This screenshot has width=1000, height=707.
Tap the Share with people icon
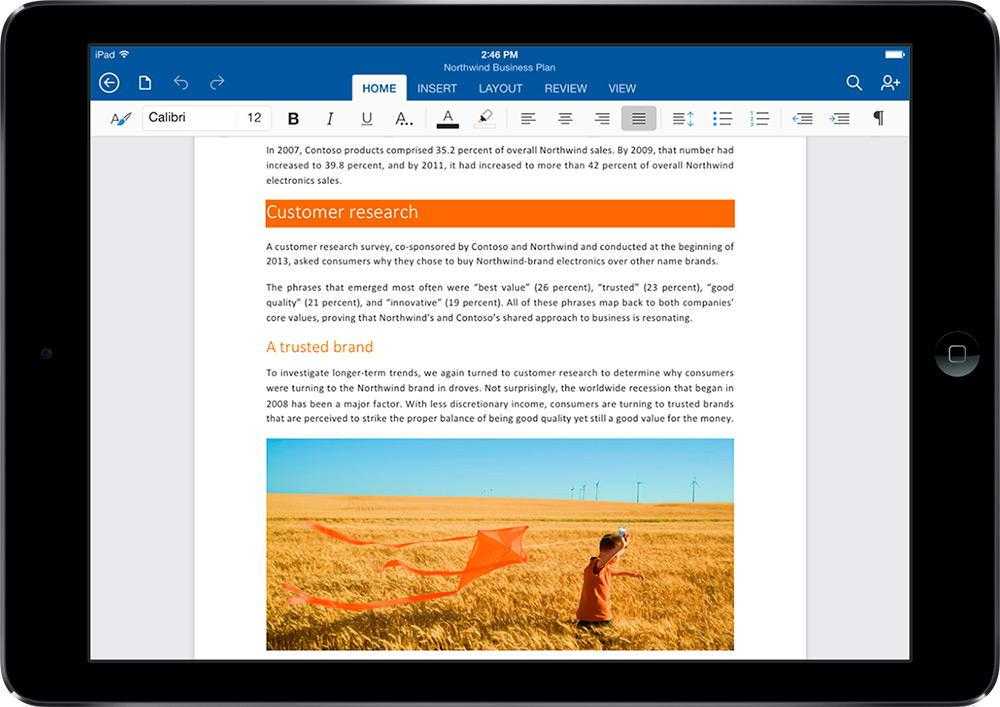click(890, 83)
